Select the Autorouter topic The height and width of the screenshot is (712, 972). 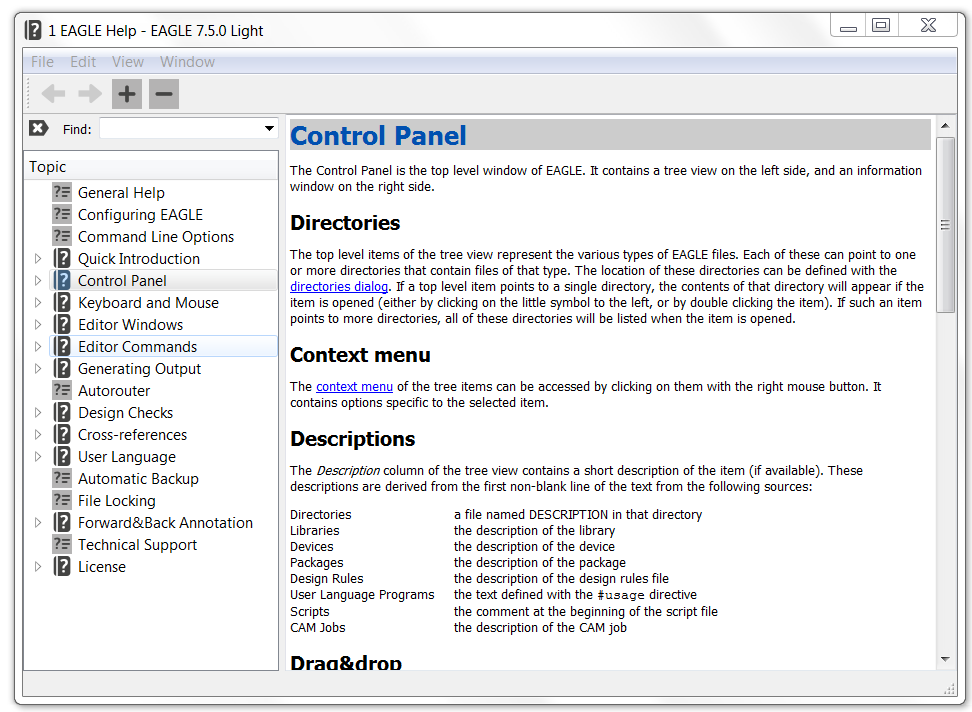pyautogui.click(x=114, y=390)
